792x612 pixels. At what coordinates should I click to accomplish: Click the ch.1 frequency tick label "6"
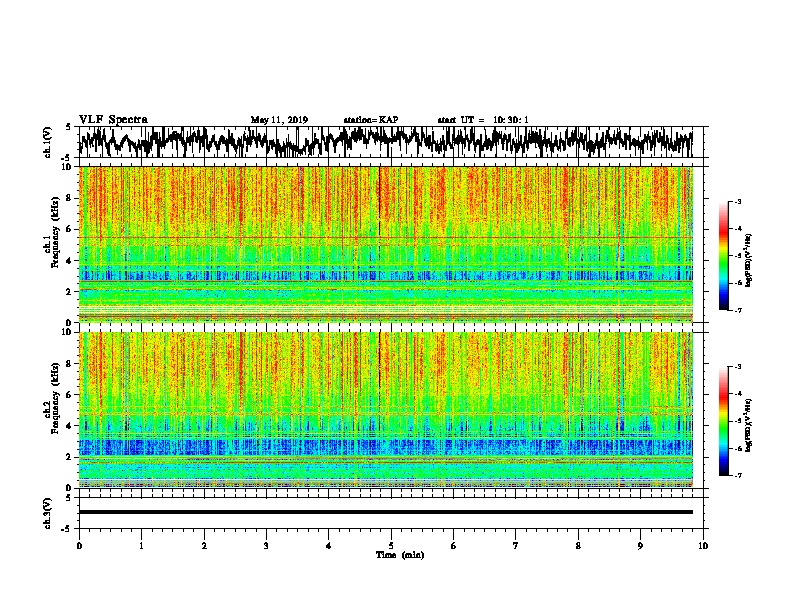click(x=69, y=229)
